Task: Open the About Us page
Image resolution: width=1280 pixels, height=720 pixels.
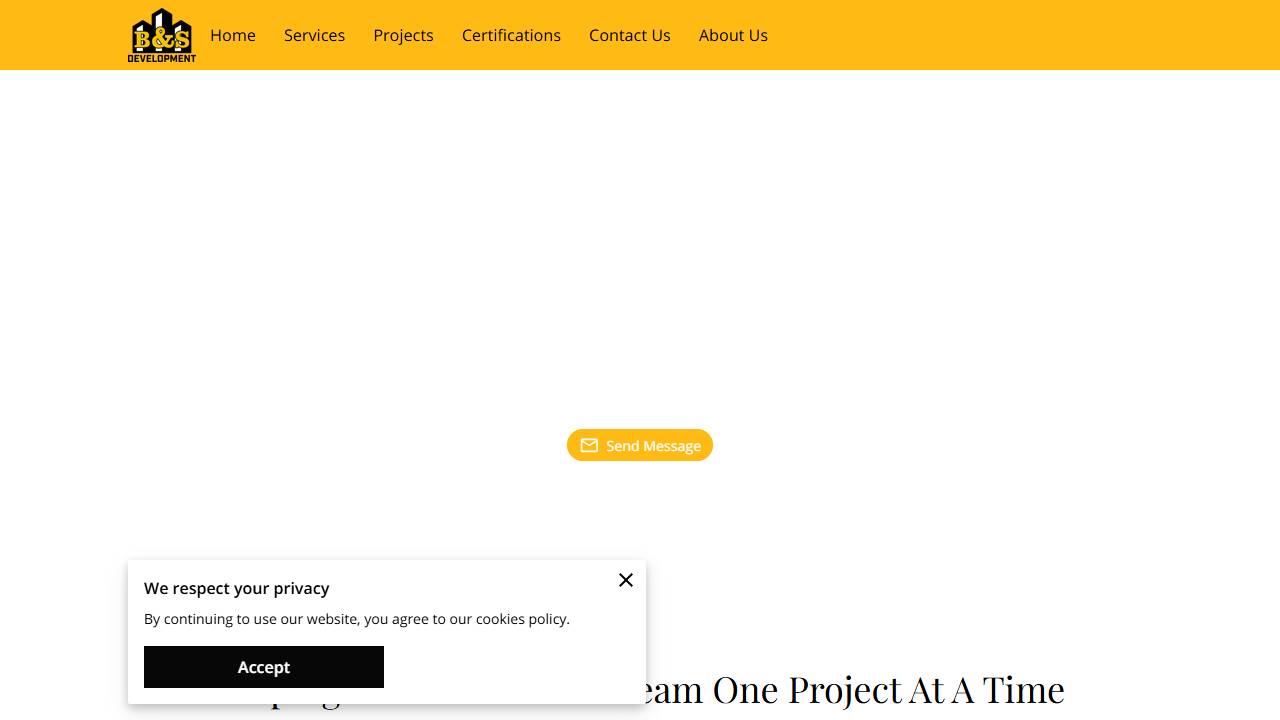Action: (733, 35)
